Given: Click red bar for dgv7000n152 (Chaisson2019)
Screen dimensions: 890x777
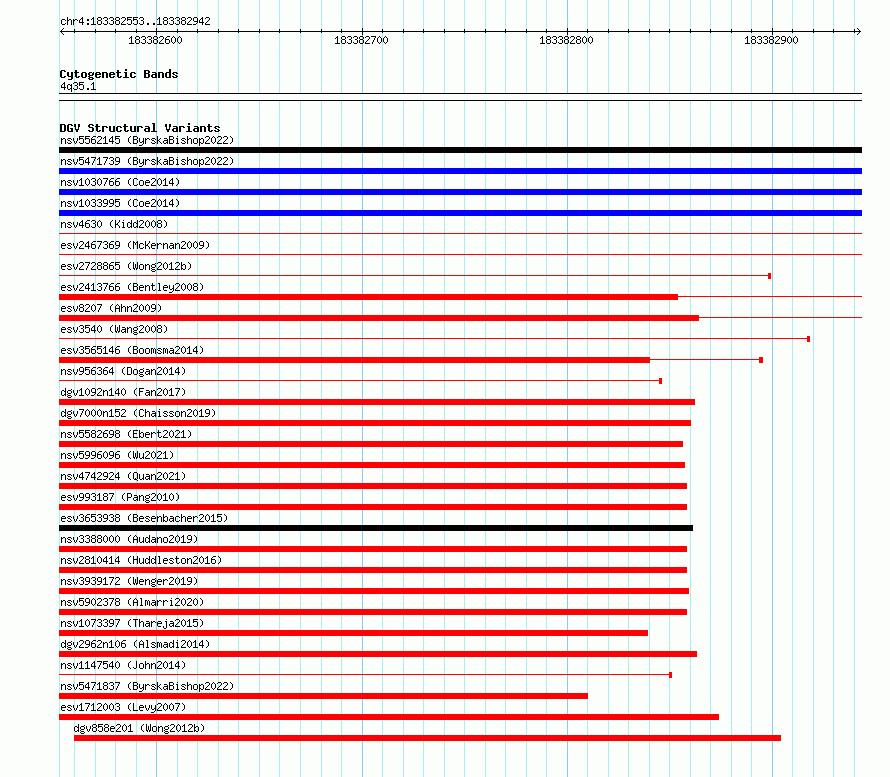Looking at the screenshot, I should 375,423.
